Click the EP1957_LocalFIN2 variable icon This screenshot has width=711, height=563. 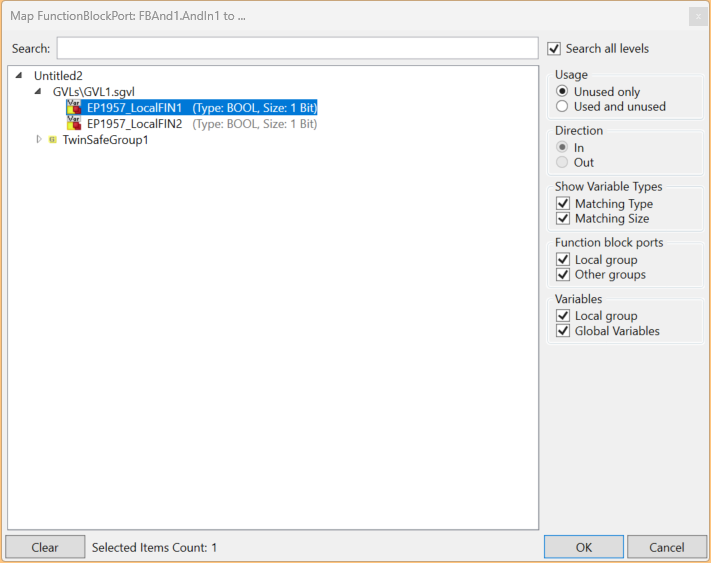click(x=73, y=123)
